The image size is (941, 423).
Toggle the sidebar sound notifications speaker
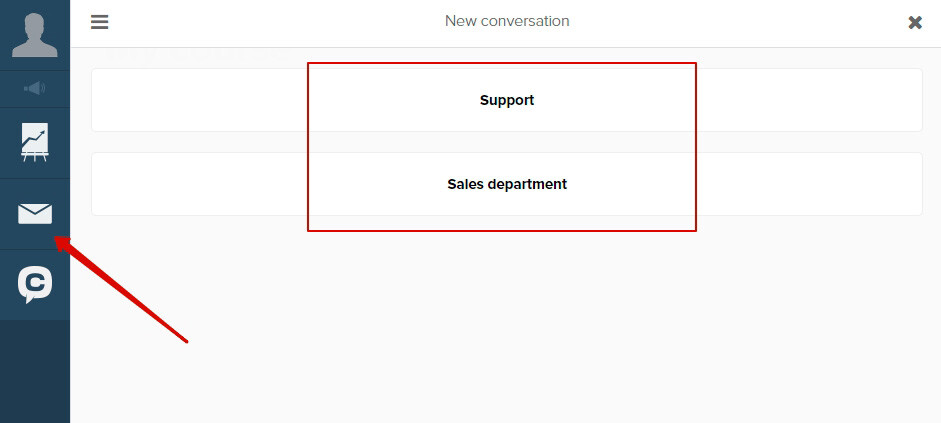point(35,89)
